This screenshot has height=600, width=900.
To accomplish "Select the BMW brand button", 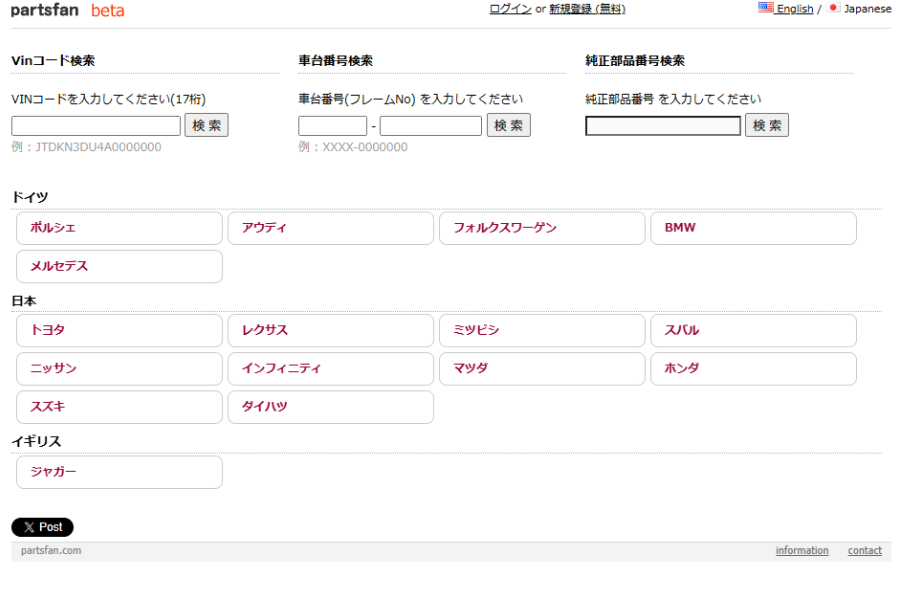I will (753, 228).
